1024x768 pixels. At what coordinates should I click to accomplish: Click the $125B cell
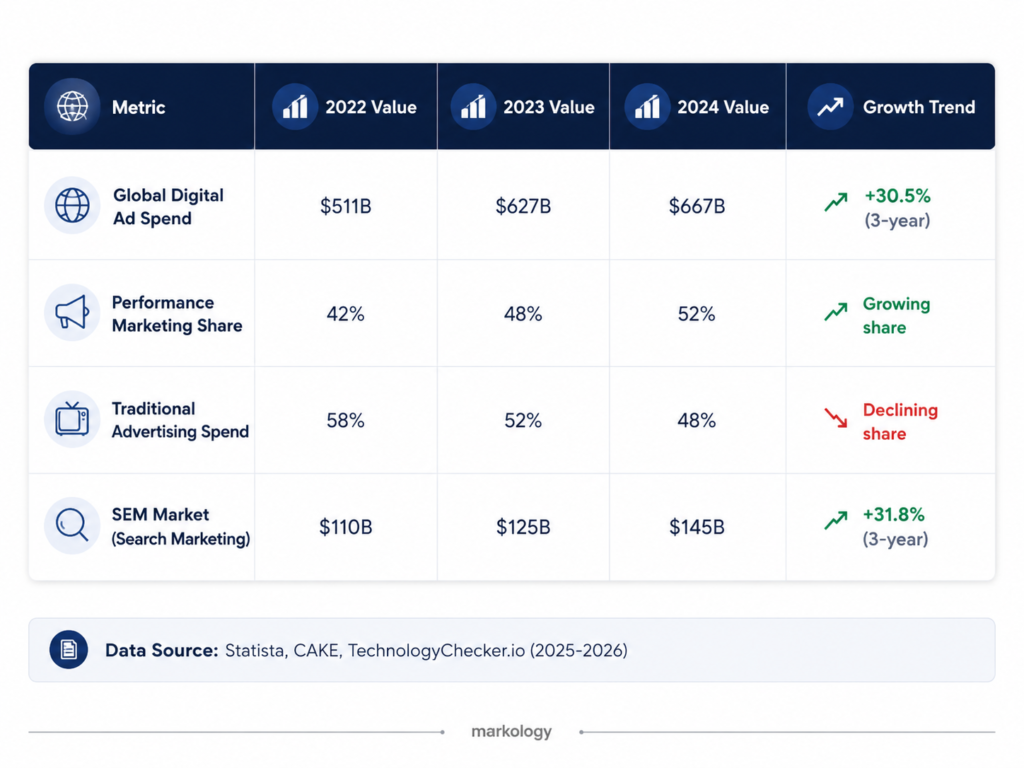[523, 527]
